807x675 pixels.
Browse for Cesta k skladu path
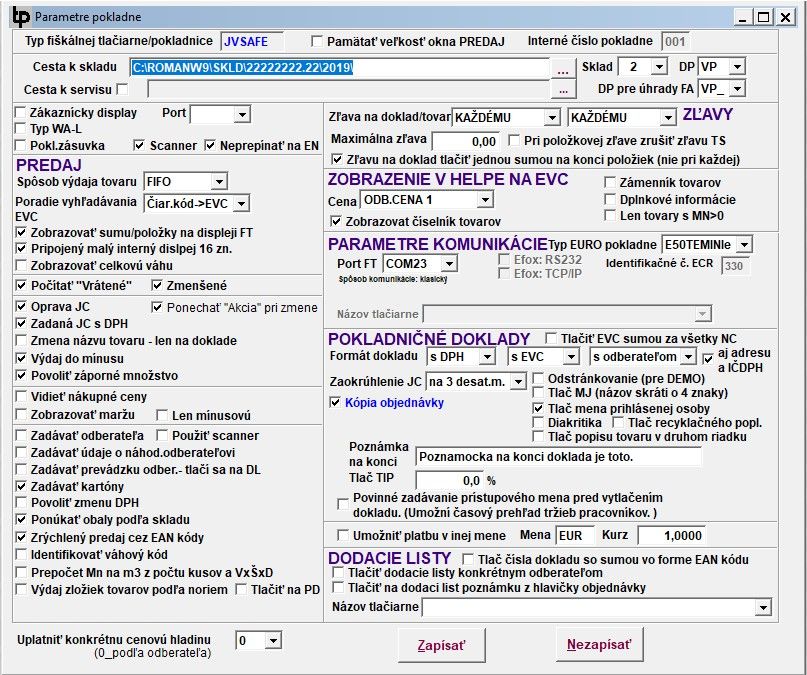(563, 69)
